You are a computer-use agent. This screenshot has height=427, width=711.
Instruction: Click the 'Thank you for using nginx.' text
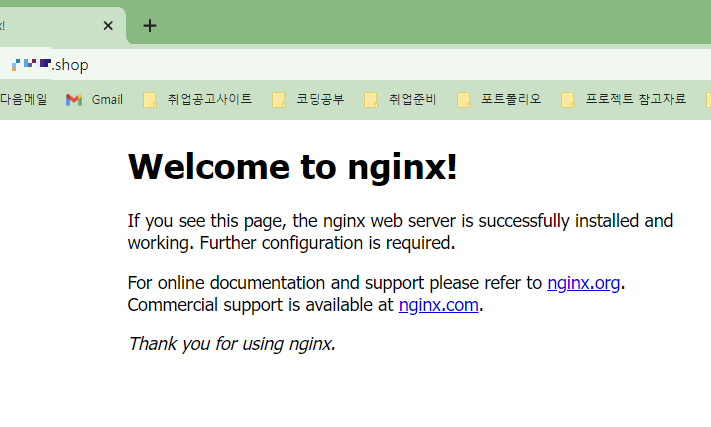pyautogui.click(x=232, y=344)
